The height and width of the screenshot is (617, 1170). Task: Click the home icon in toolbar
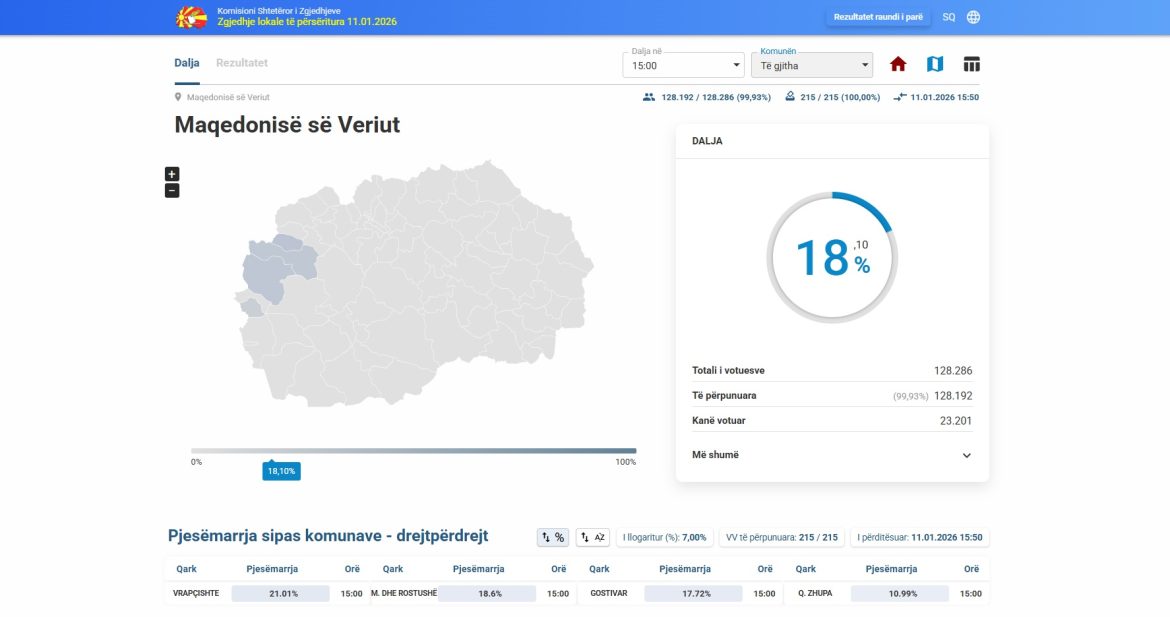898,64
